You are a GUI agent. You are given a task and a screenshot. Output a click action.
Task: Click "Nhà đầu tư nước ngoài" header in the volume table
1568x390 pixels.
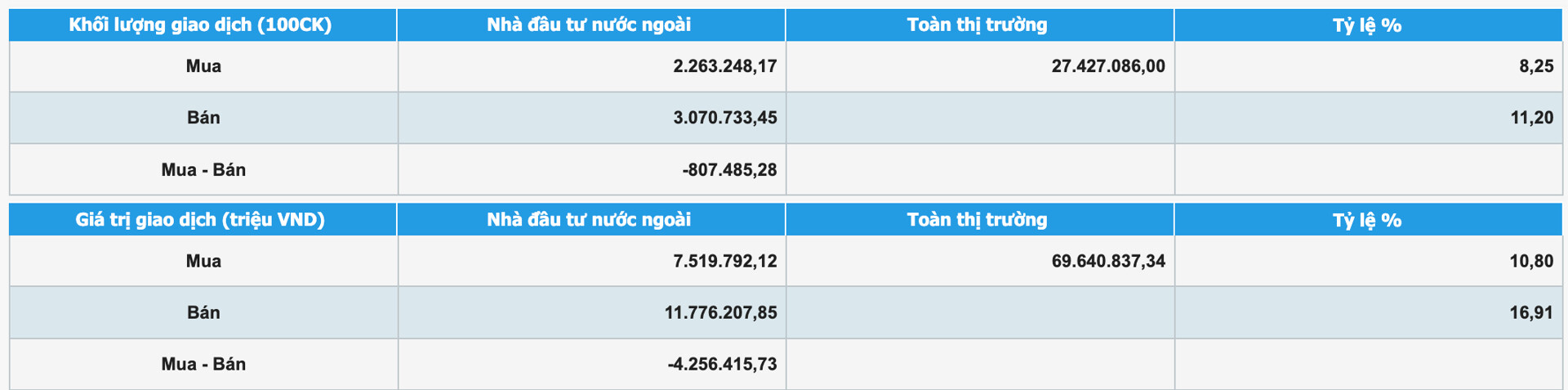[x=589, y=25]
